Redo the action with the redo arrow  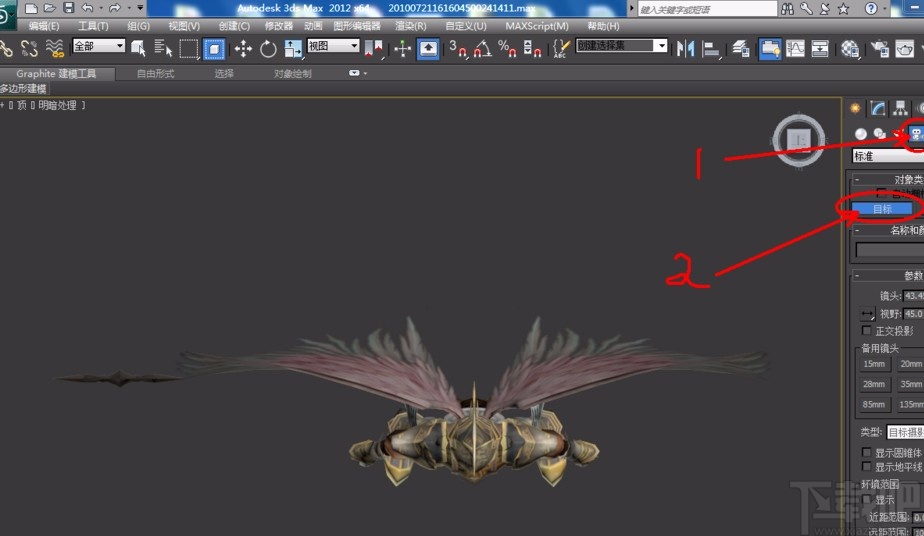(x=115, y=8)
